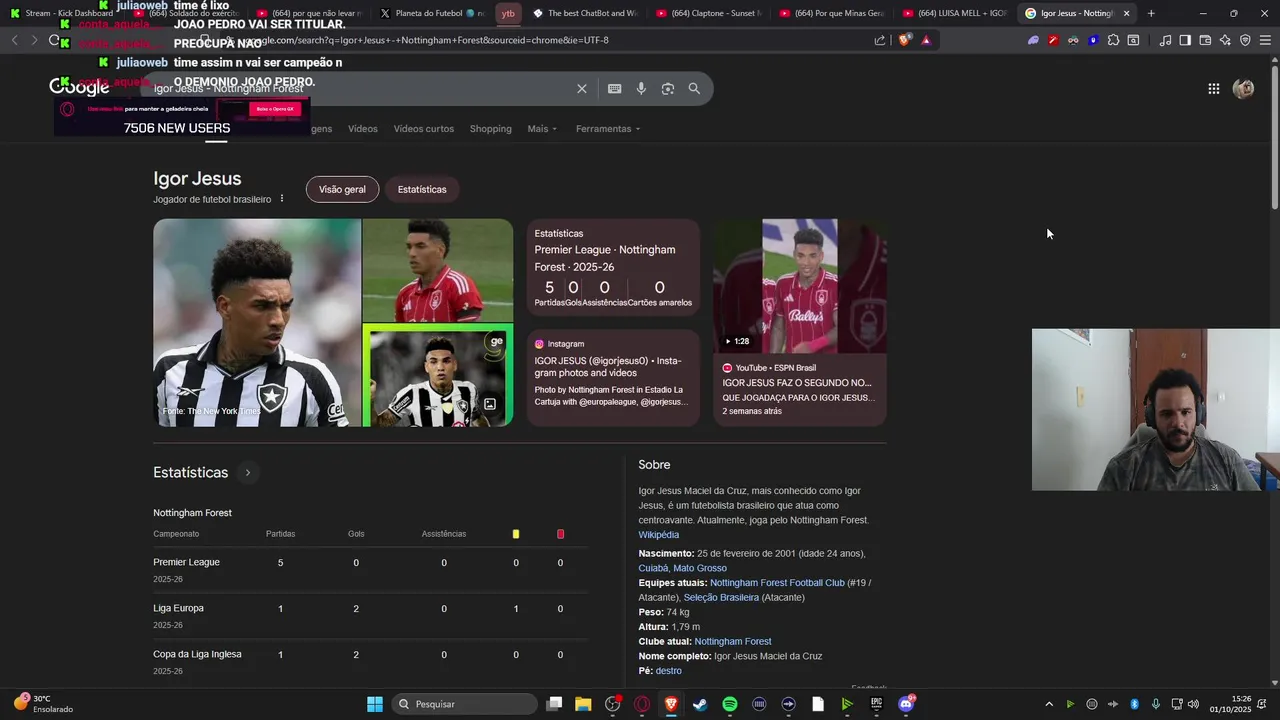This screenshot has width=1280, height=720.
Task: Open the Instagram IGOR JESUS result card
Action: click(x=613, y=377)
